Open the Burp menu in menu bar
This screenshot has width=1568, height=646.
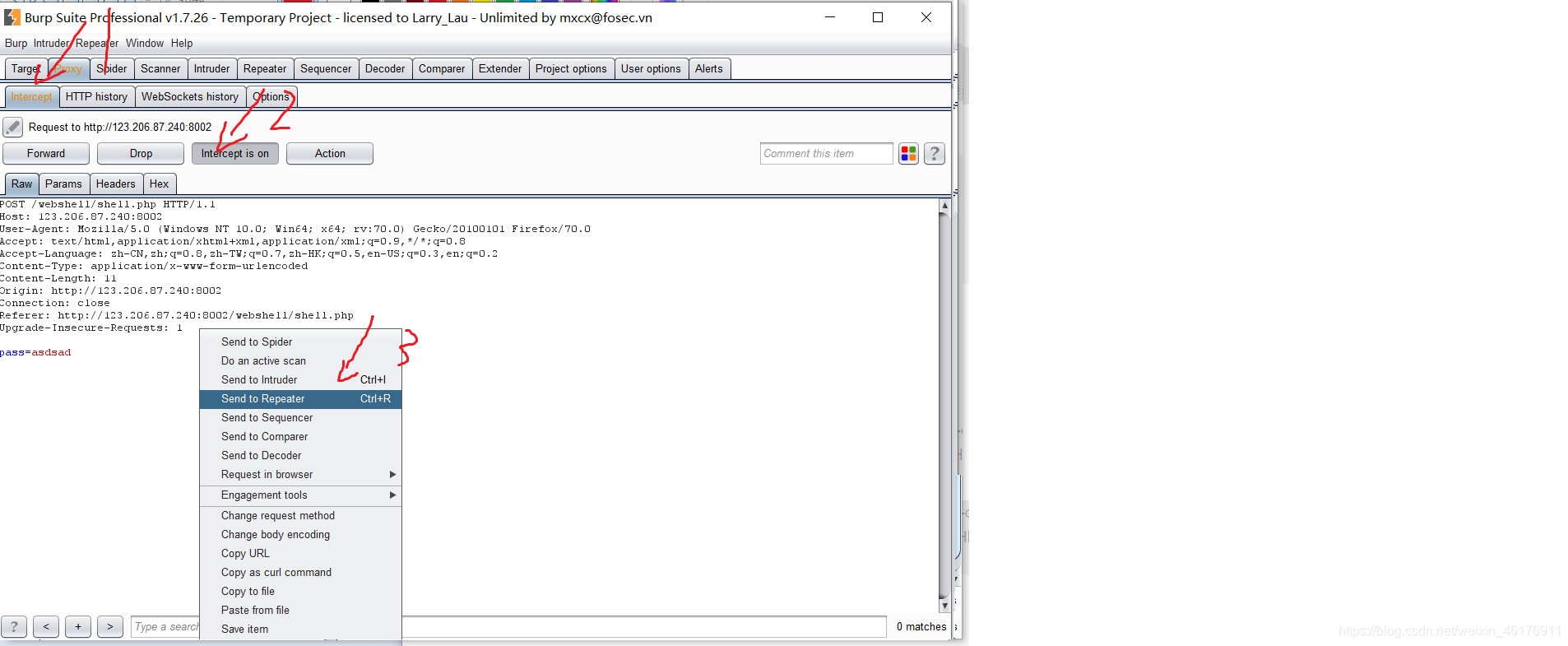tap(16, 44)
